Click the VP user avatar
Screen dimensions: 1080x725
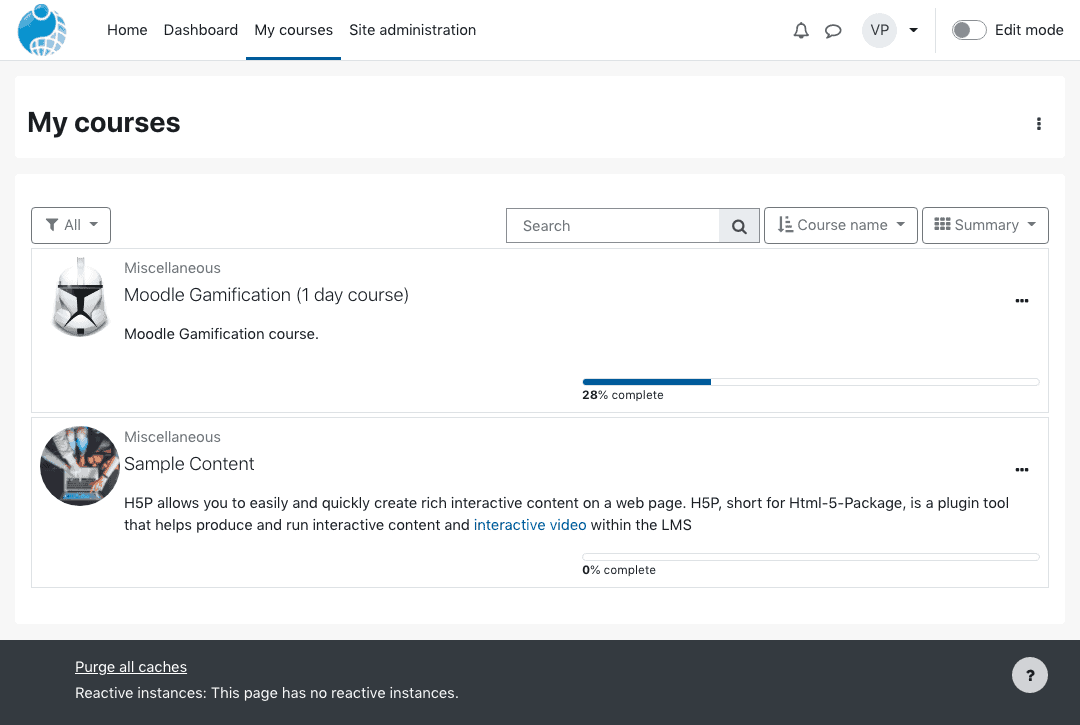(x=880, y=30)
